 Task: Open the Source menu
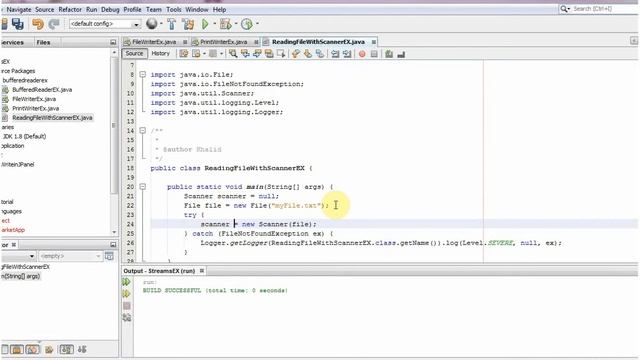pos(44,9)
